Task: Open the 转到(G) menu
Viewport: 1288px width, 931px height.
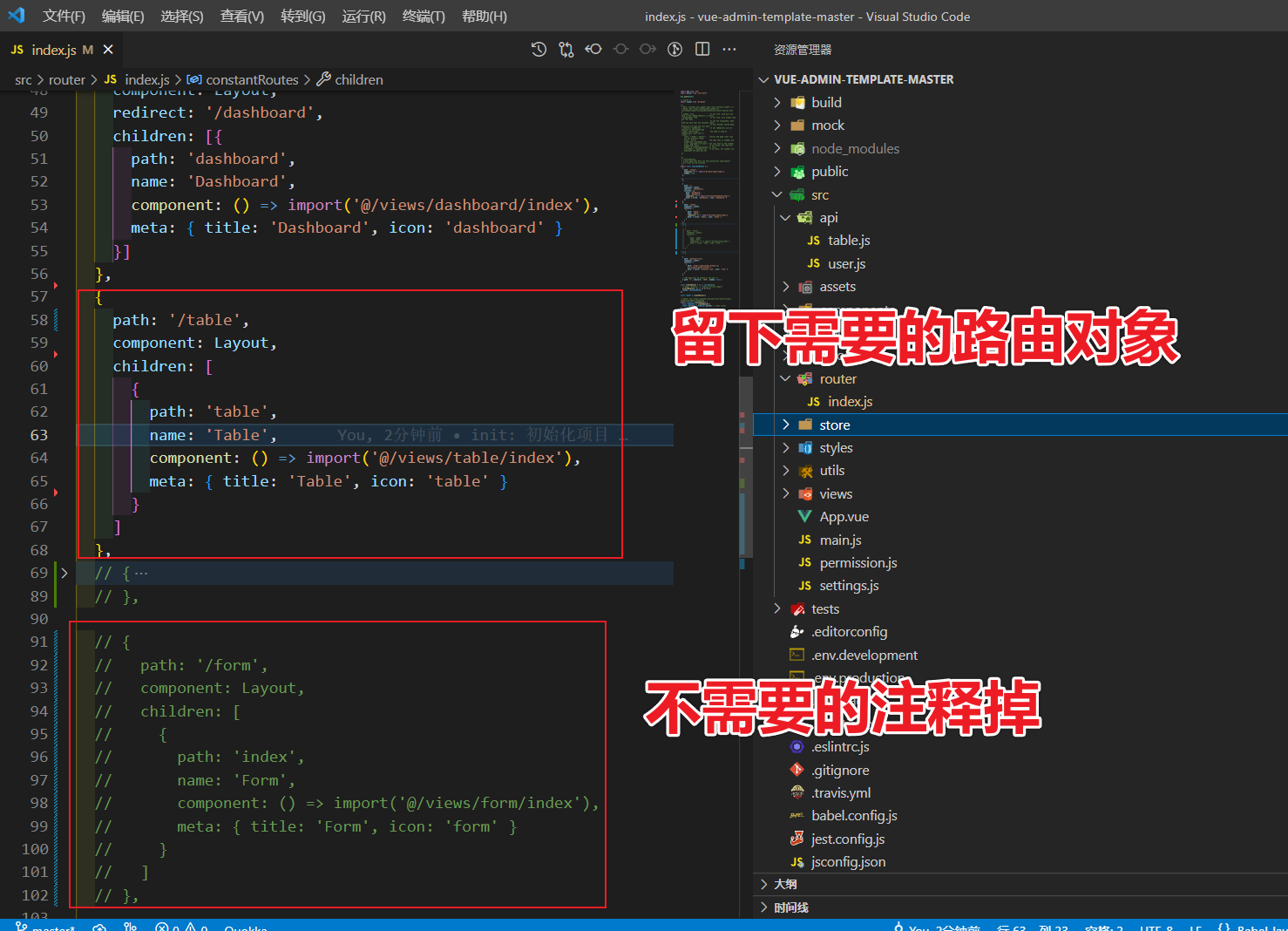Action: coord(303,17)
